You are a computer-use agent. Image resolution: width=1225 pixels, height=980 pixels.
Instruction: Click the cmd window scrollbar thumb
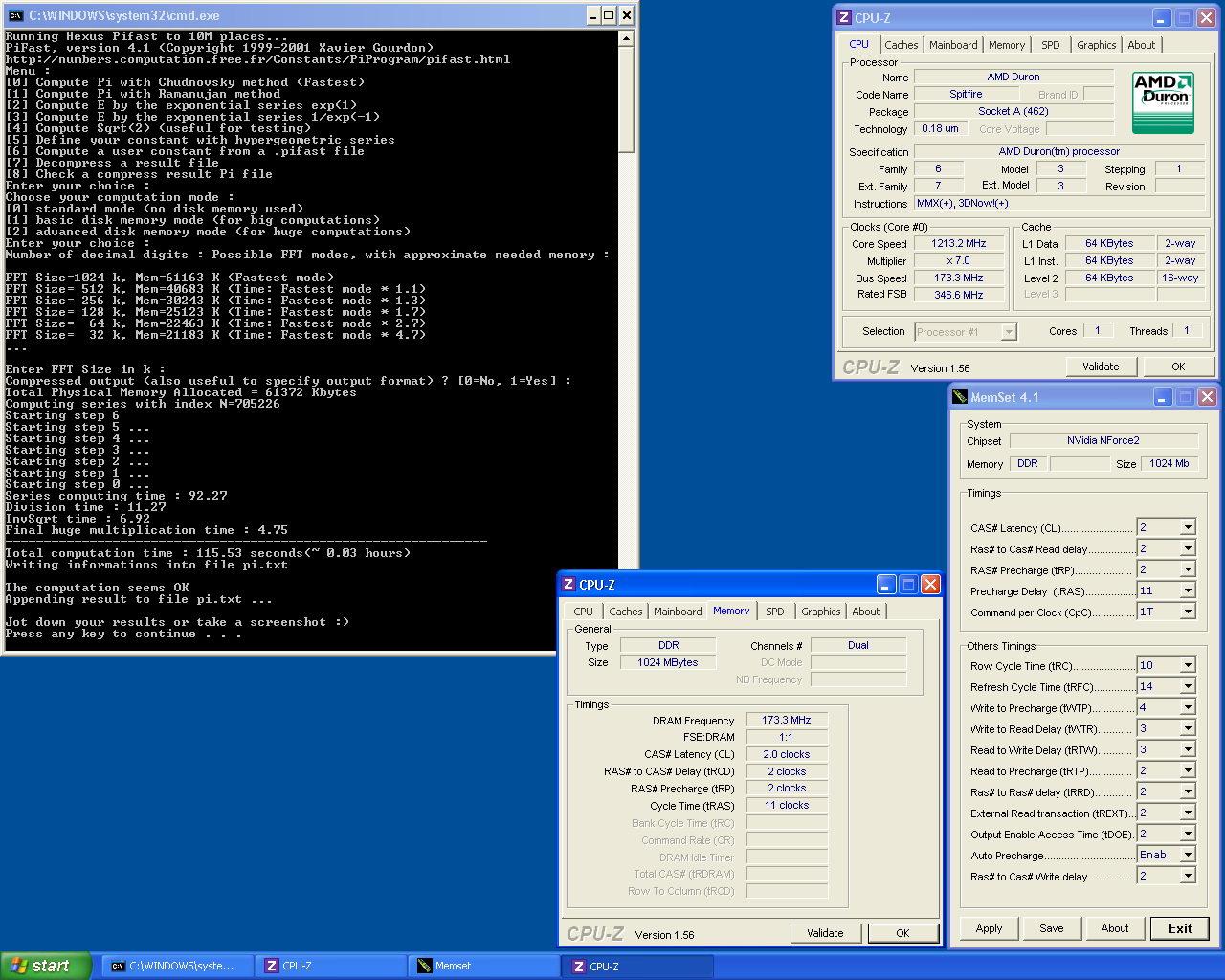click(x=627, y=100)
